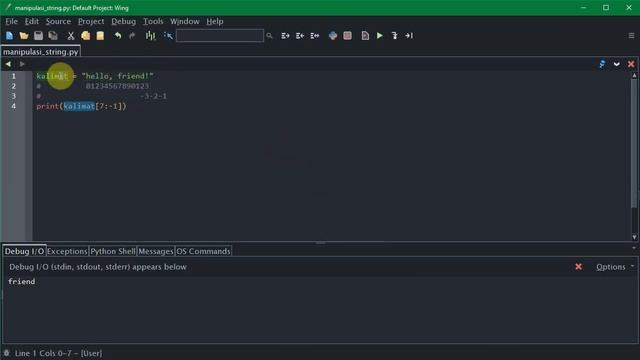
Task: Save the file with the disk icon
Action: pos(38,36)
